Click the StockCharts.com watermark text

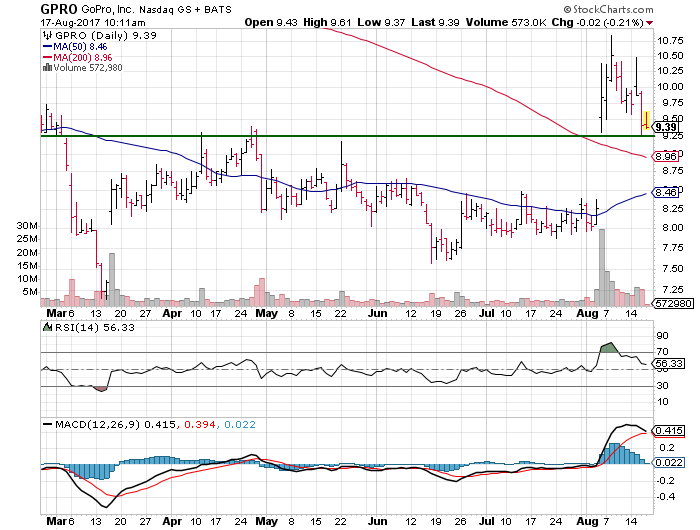click(x=609, y=9)
